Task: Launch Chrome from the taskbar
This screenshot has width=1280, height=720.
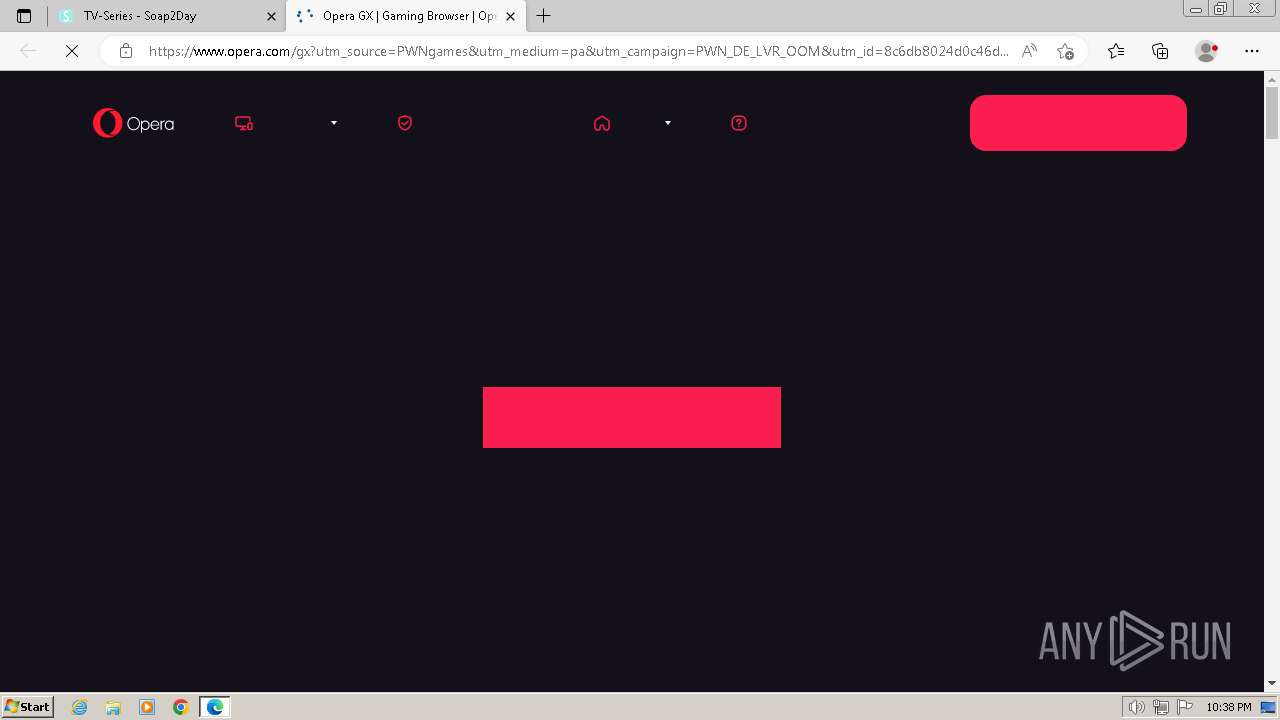Action: point(180,707)
